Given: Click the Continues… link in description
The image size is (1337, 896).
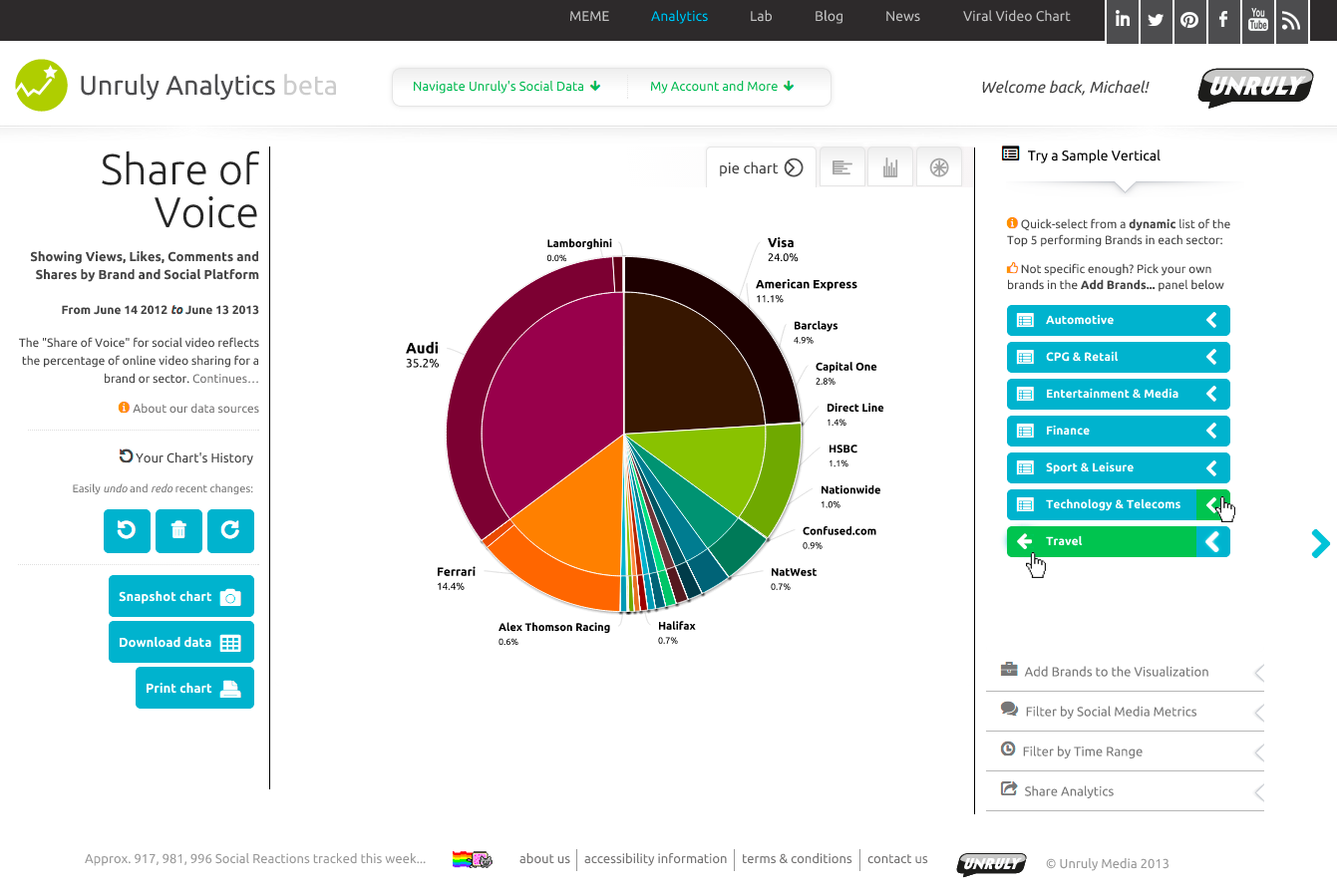Looking at the screenshot, I should pyautogui.click(x=225, y=379).
